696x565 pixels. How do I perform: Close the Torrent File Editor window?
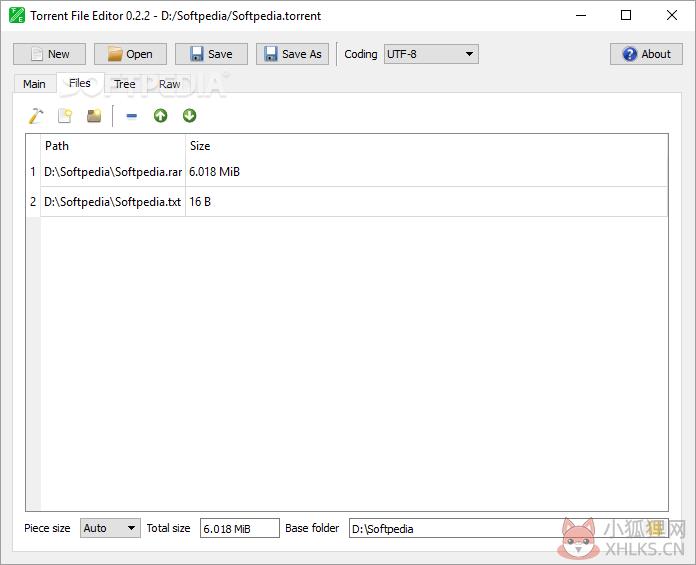click(672, 16)
